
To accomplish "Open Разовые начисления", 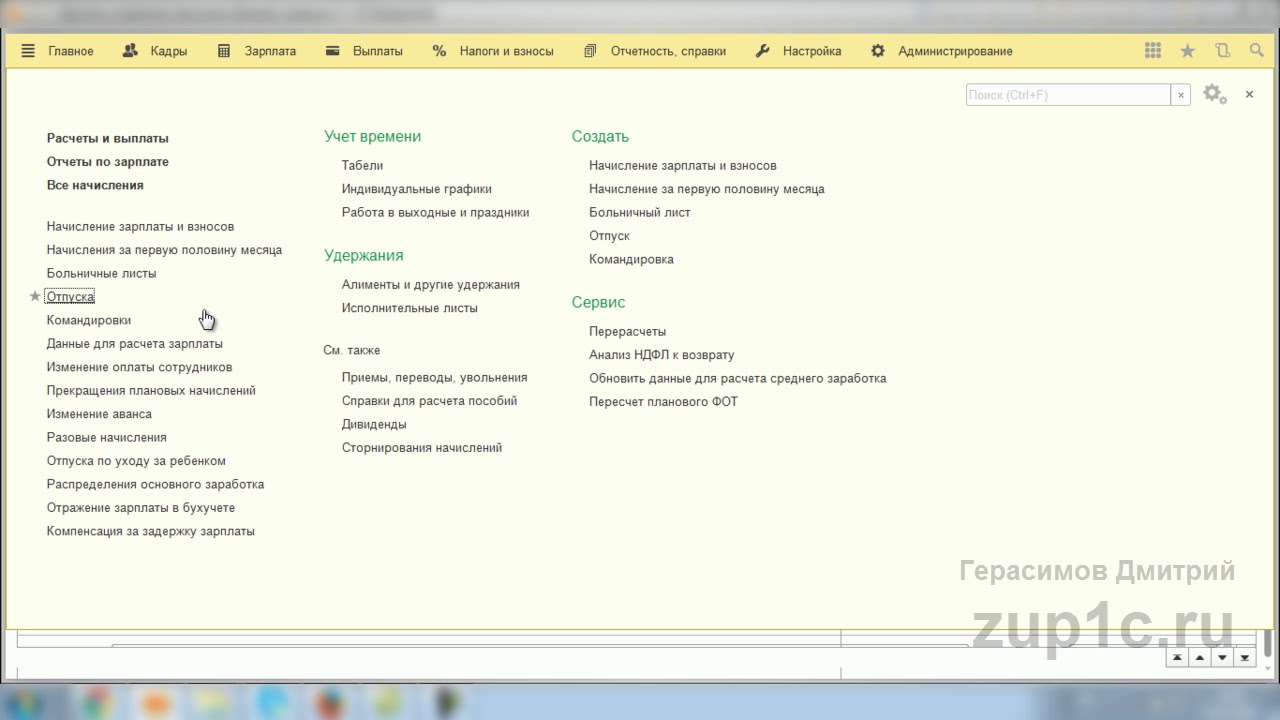I will (107, 437).
